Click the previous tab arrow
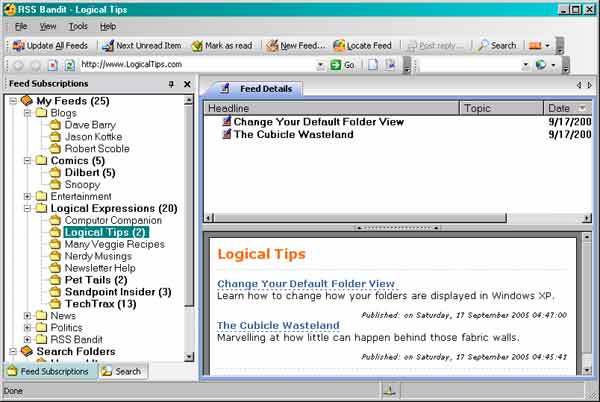This screenshot has height=402, width=600. pyautogui.click(x=579, y=85)
